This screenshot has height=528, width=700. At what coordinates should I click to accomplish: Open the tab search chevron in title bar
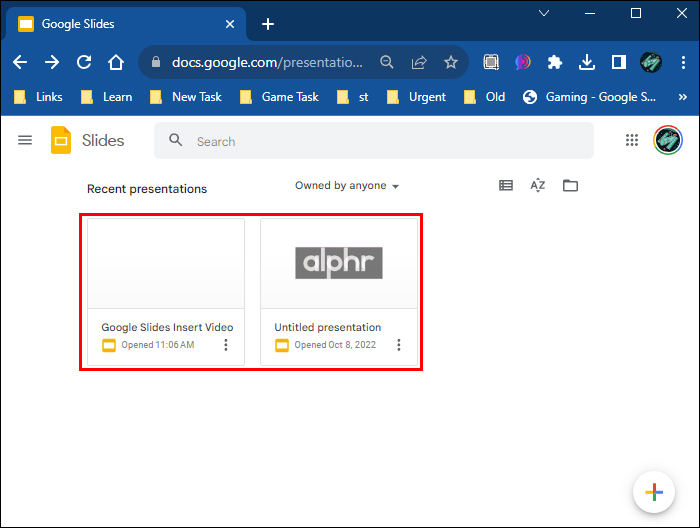pyautogui.click(x=544, y=13)
